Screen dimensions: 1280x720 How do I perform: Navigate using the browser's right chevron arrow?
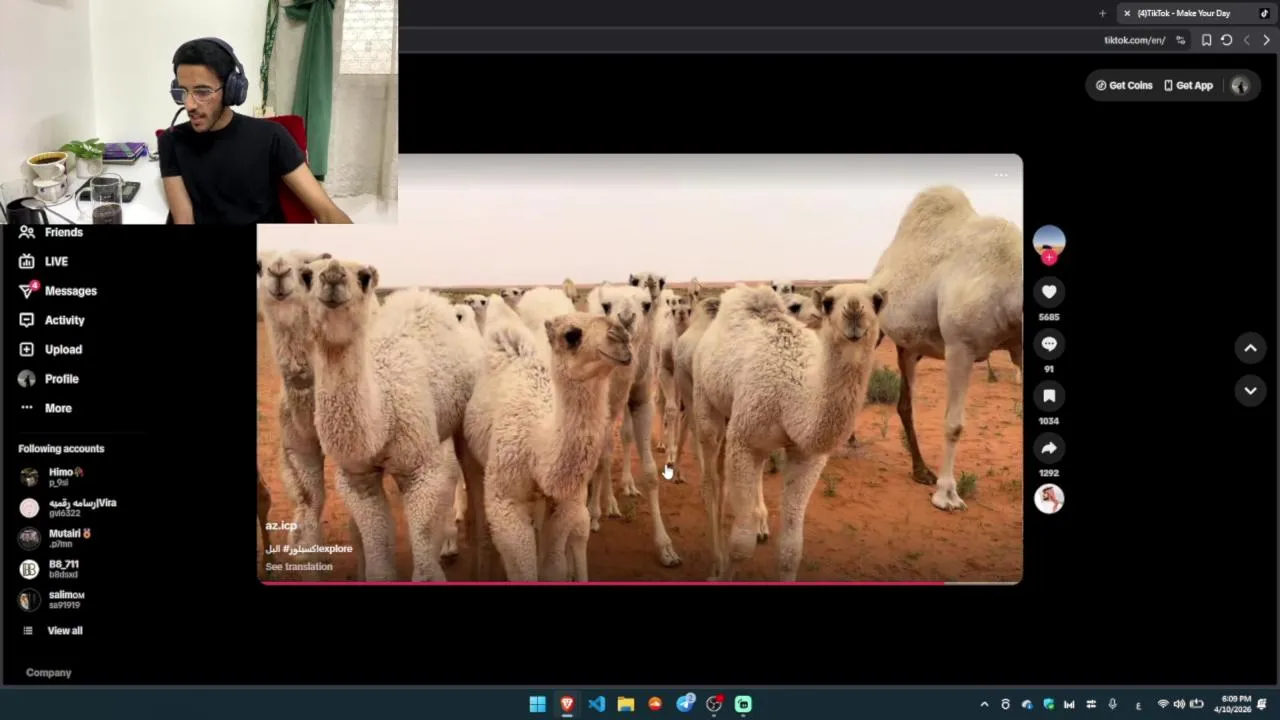click(1266, 40)
